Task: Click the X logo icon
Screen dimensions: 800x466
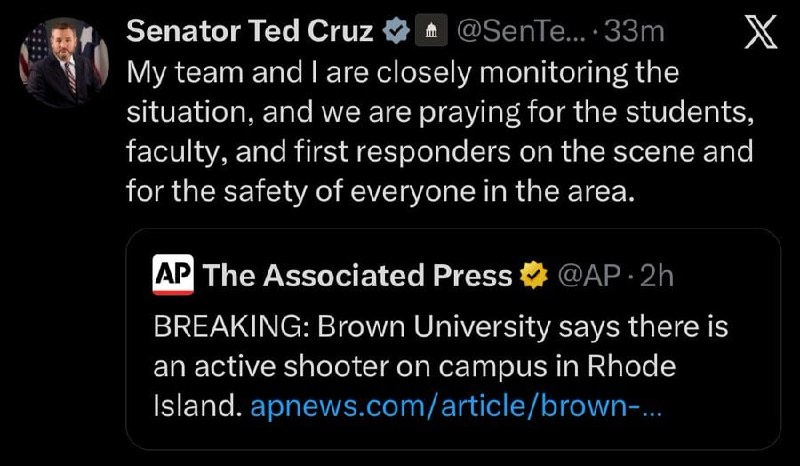Action: point(761,32)
